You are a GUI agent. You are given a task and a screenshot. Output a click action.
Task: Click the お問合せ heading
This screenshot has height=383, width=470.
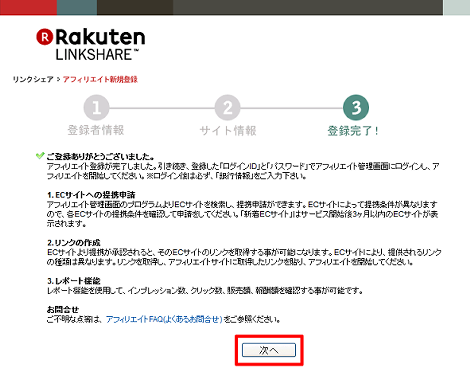(x=63, y=309)
